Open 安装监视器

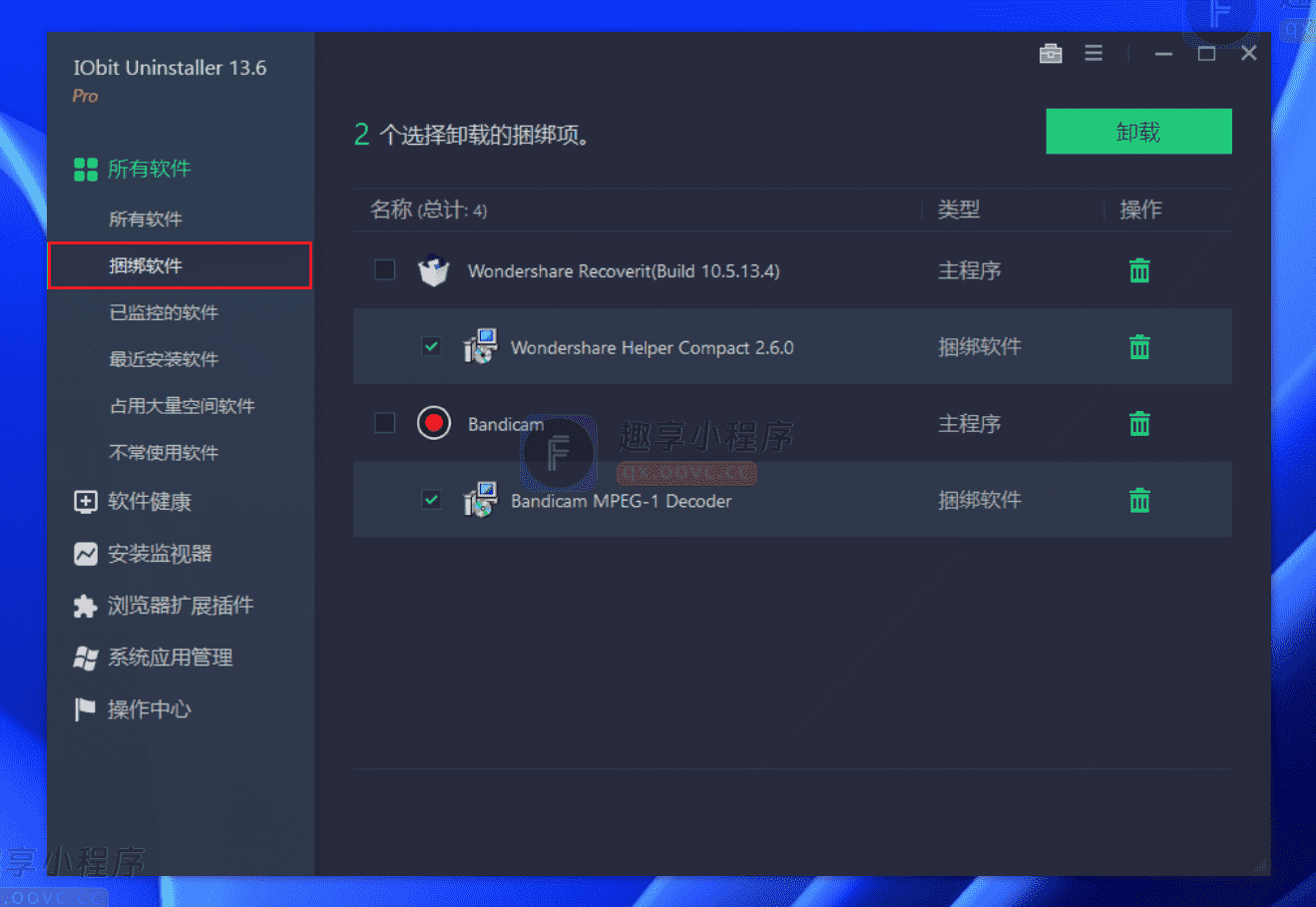point(160,554)
